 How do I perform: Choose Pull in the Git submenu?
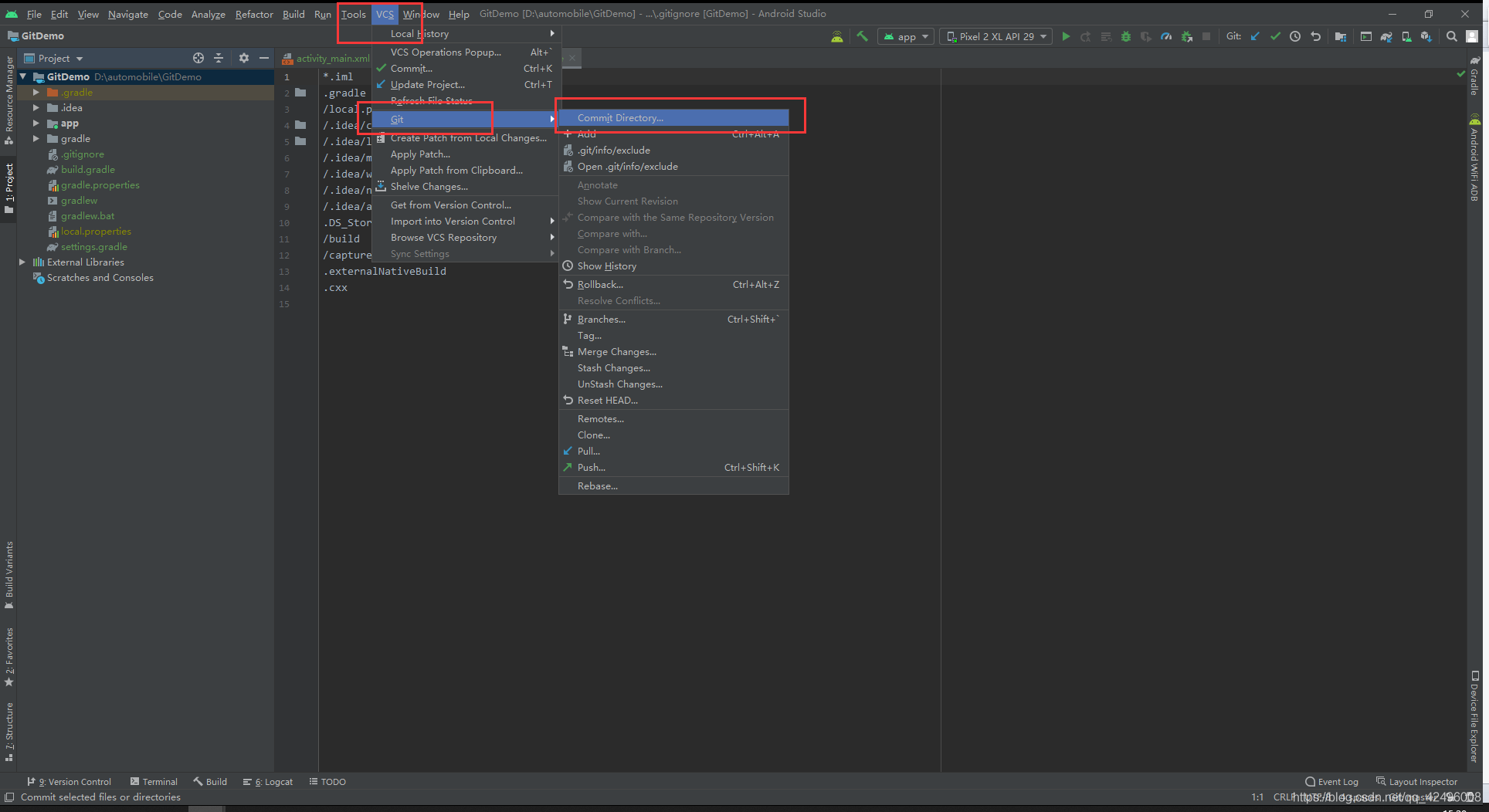pos(673,451)
